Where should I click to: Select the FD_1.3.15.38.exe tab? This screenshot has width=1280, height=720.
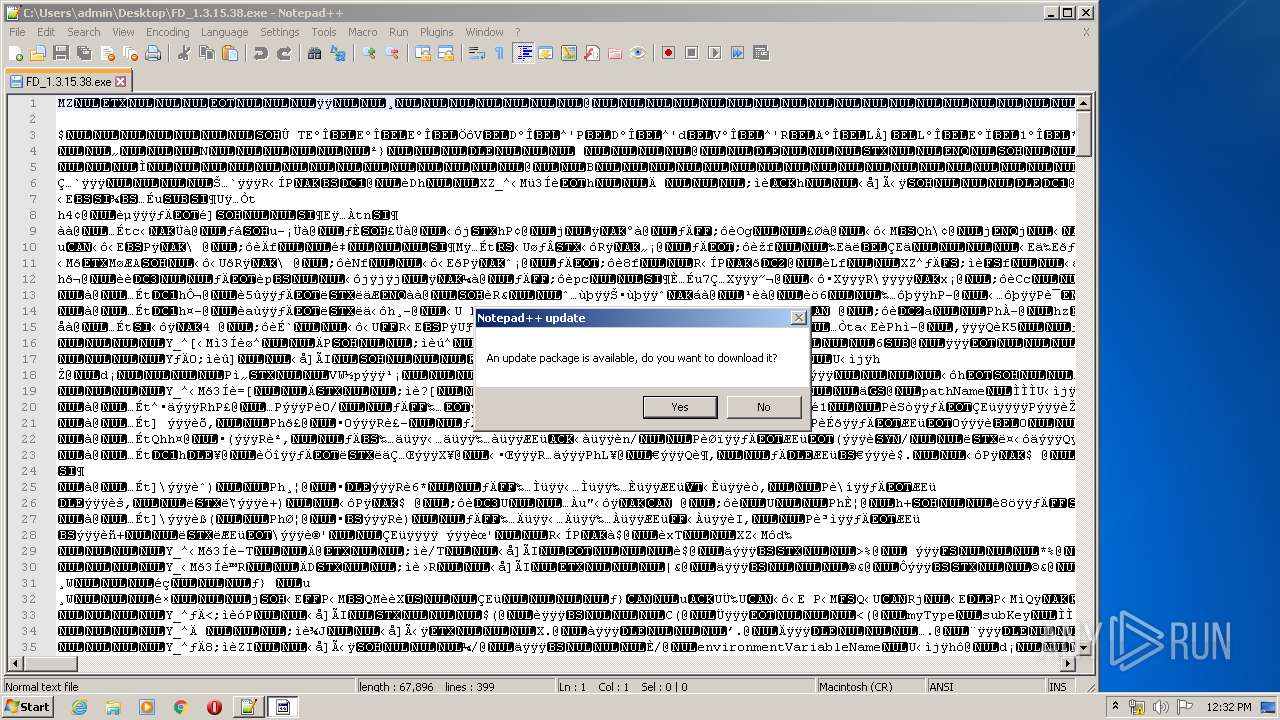point(68,82)
